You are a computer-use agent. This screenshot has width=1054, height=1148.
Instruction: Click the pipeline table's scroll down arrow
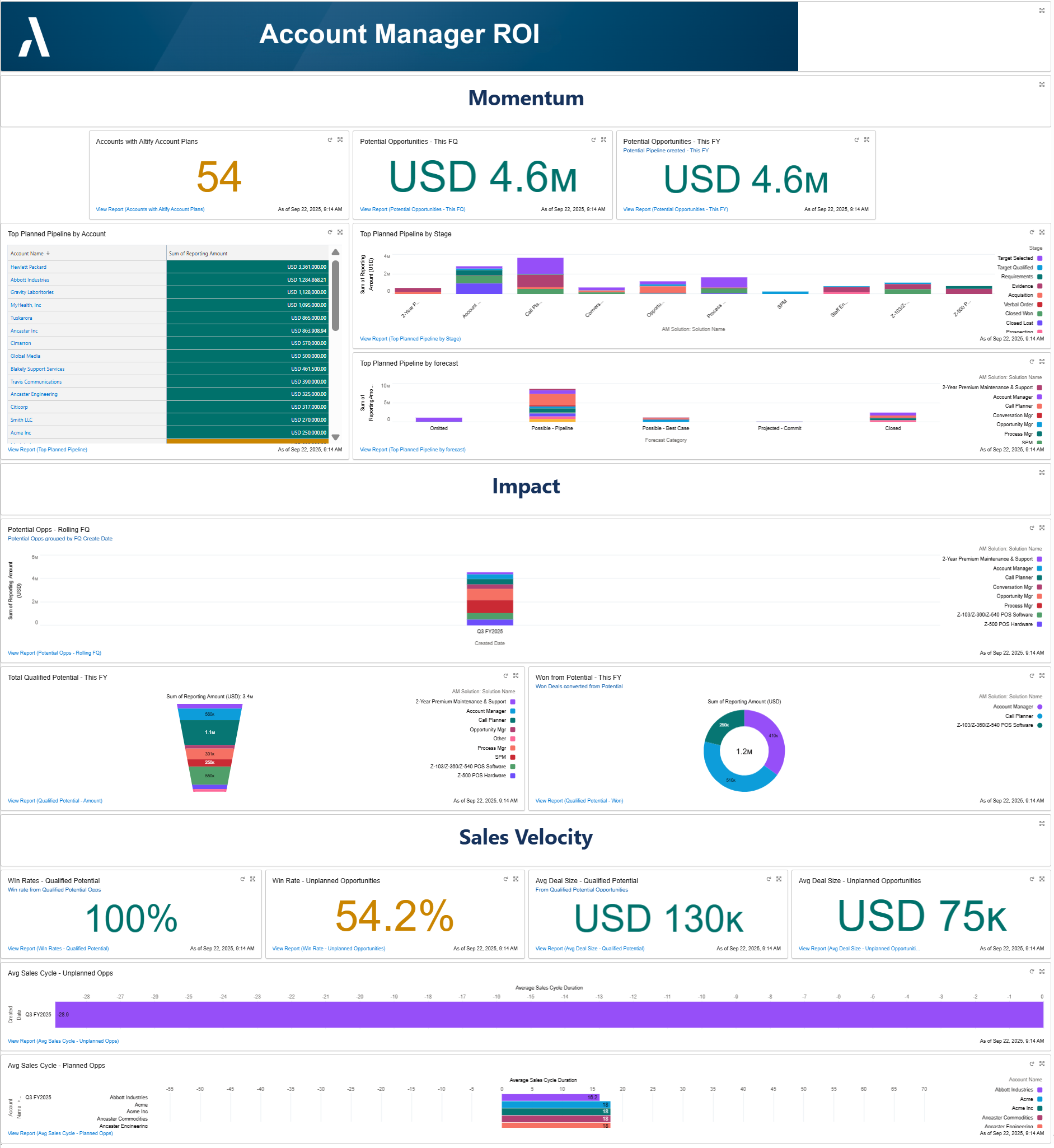click(x=336, y=437)
